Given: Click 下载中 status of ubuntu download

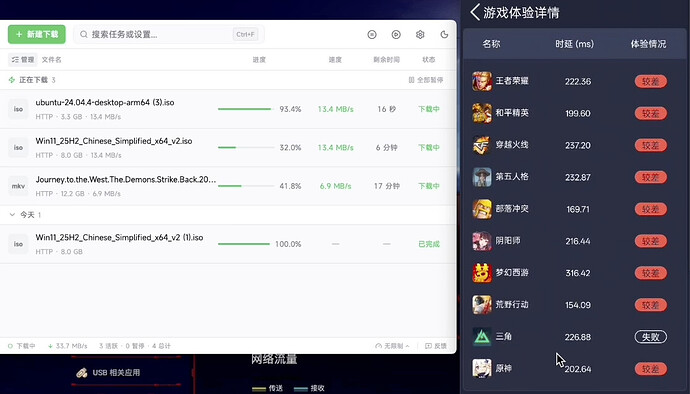Looking at the screenshot, I should [x=429, y=109].
